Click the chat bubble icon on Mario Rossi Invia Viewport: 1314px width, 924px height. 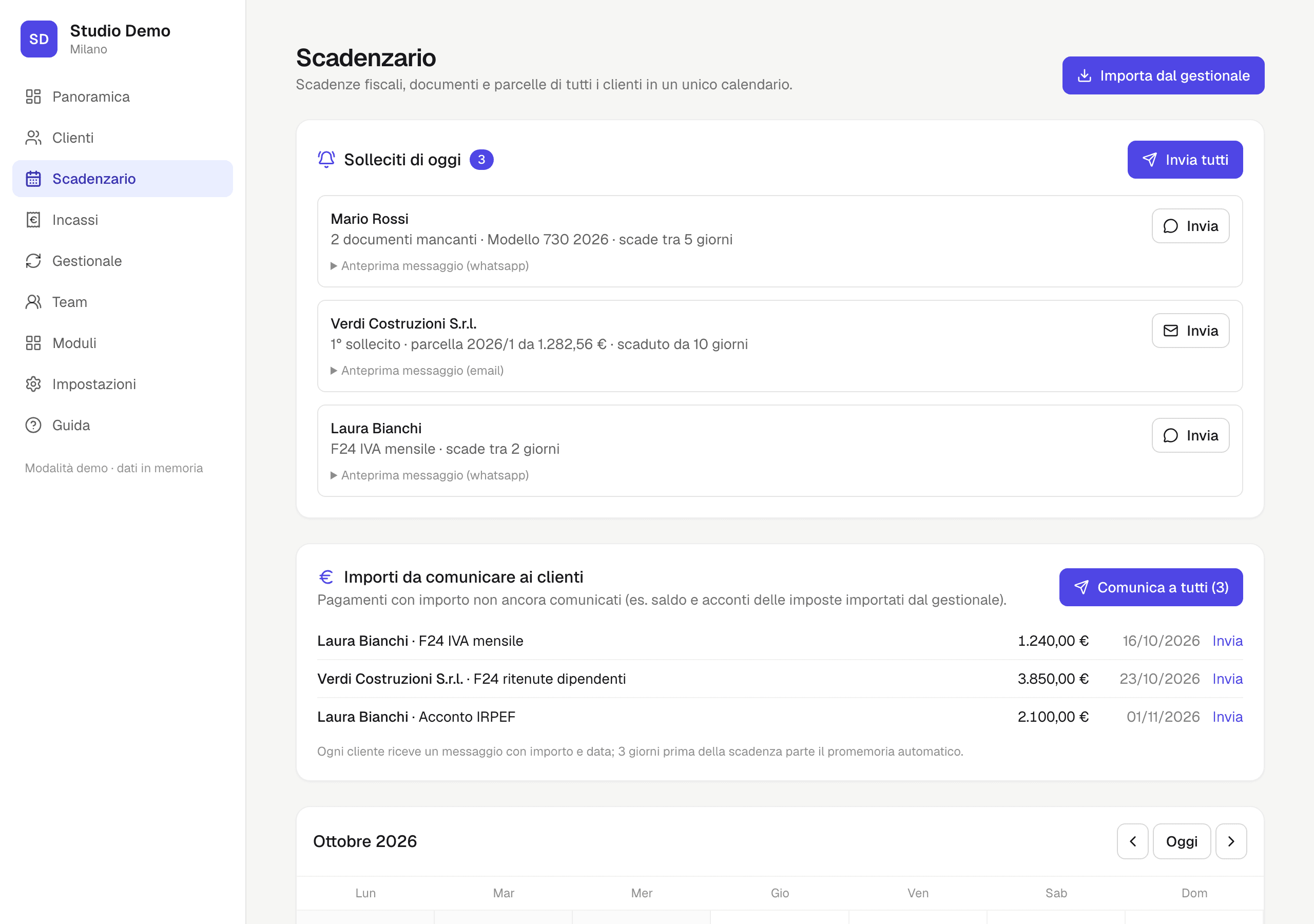point(1170,226)
